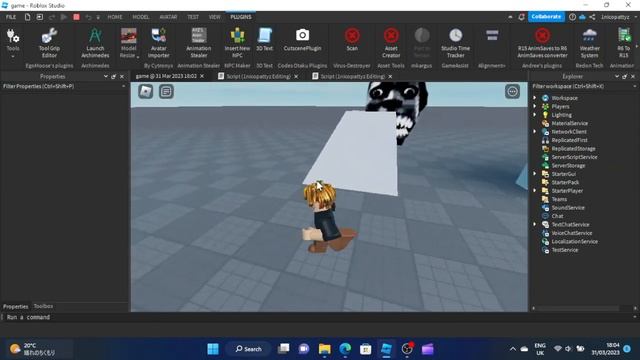Switch to the HOME ribbon tab

pyautogui.click(x=115, y=17)
